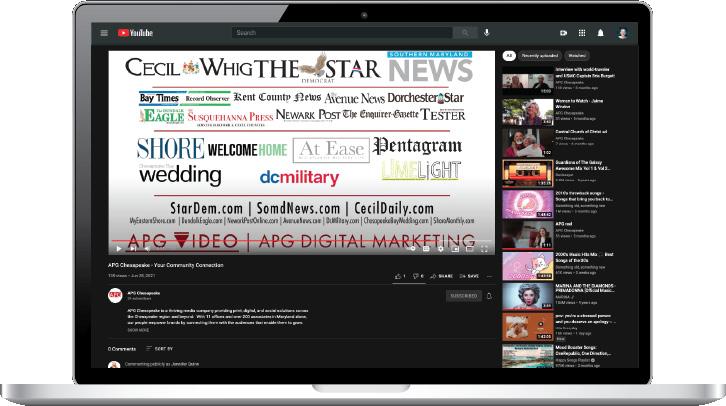Click the commenter profile avatar beside the comment box
The height and width of the screenshot is (406, 726).
(x=114, y=365)
